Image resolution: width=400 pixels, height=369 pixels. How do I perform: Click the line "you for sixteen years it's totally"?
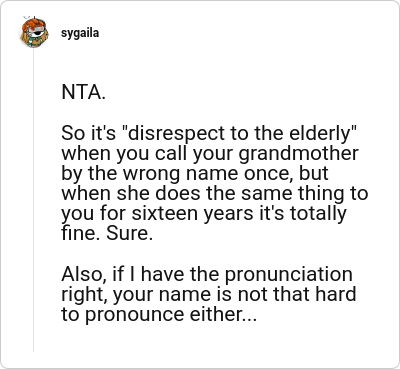(204, 214)
